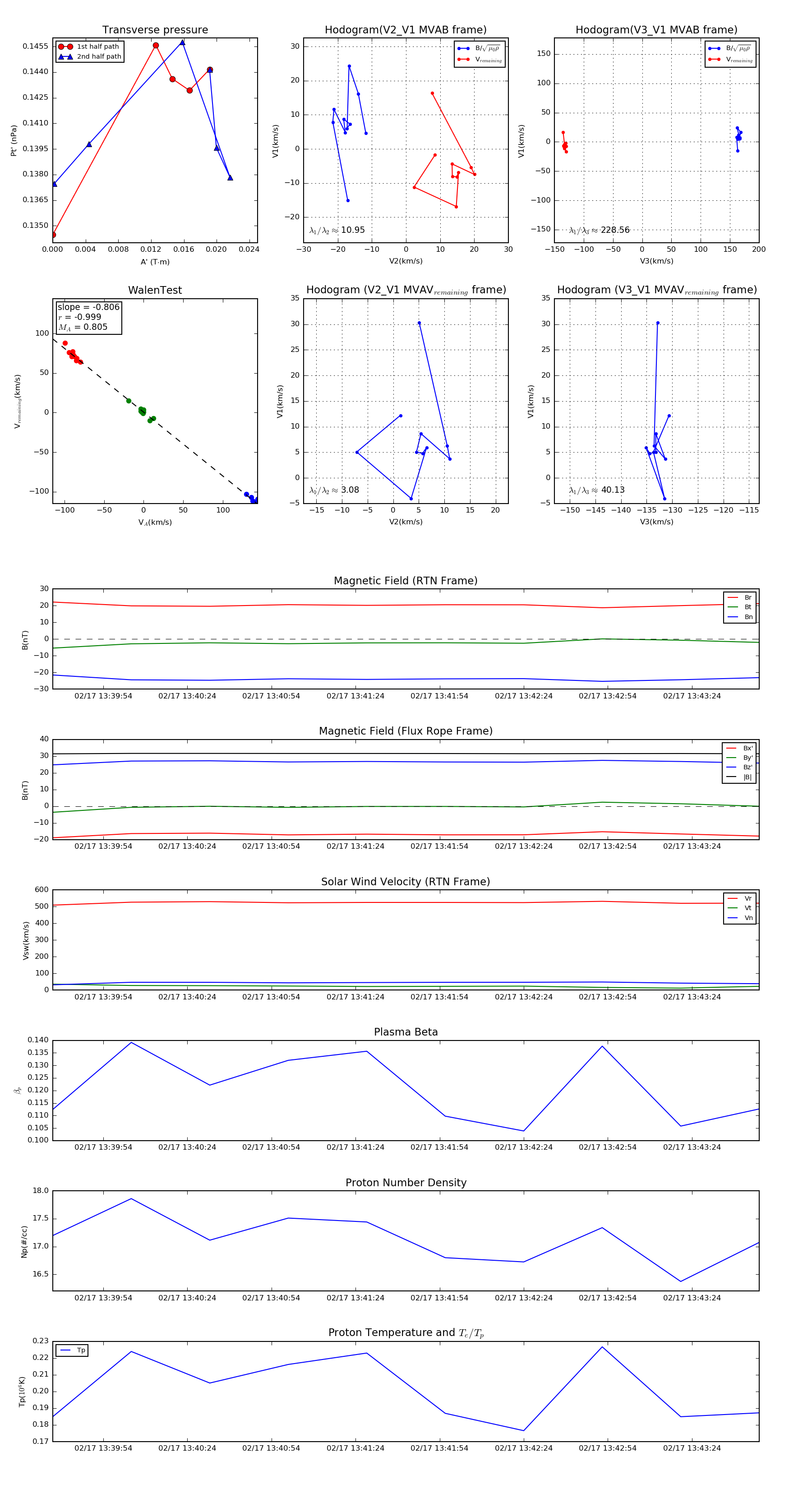
Task: Select the Bx' legend entry
Action: click(x=739, y=749)
